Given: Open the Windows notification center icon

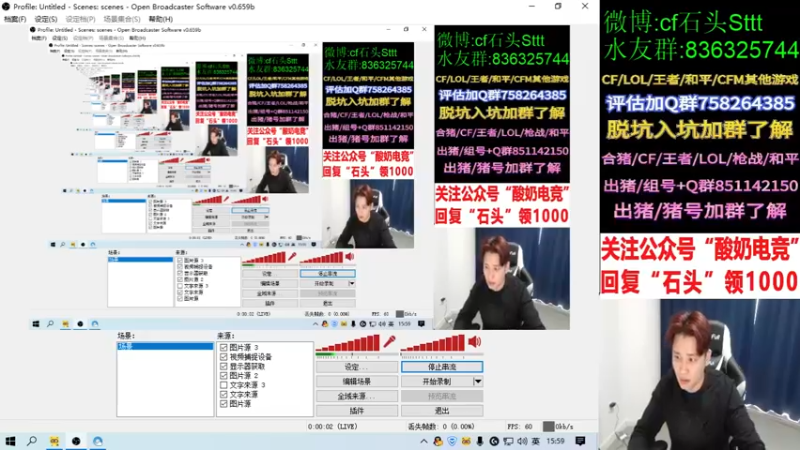Looking at the screenshot, I should point(580,441).
